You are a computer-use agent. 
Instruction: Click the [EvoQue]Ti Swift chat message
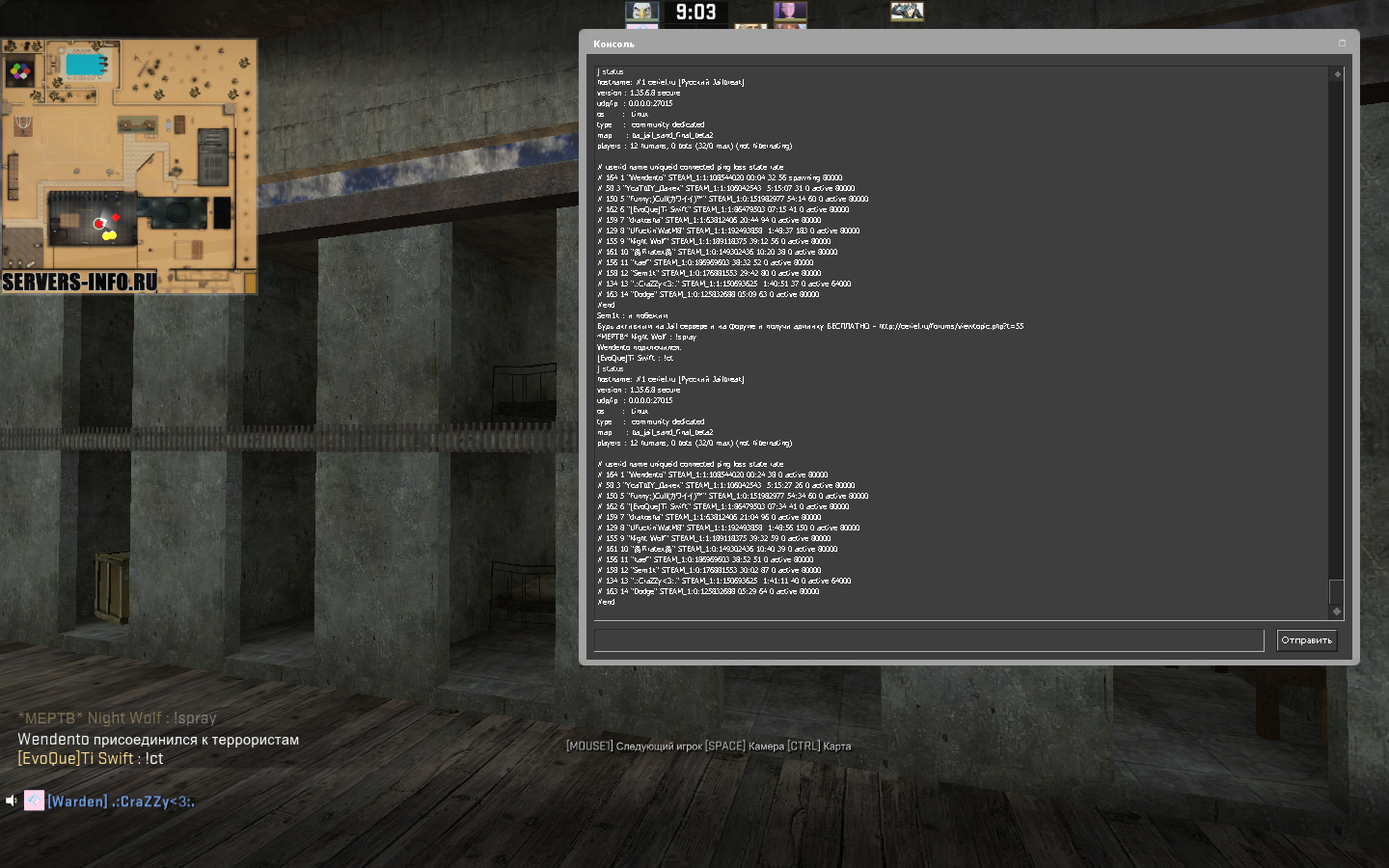[91, 759]
